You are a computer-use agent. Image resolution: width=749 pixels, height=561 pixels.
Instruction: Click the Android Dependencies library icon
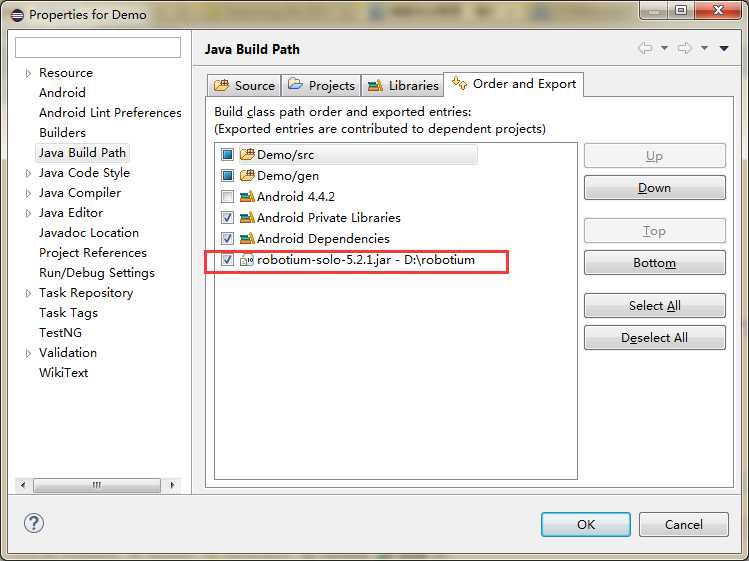point(247,238)
